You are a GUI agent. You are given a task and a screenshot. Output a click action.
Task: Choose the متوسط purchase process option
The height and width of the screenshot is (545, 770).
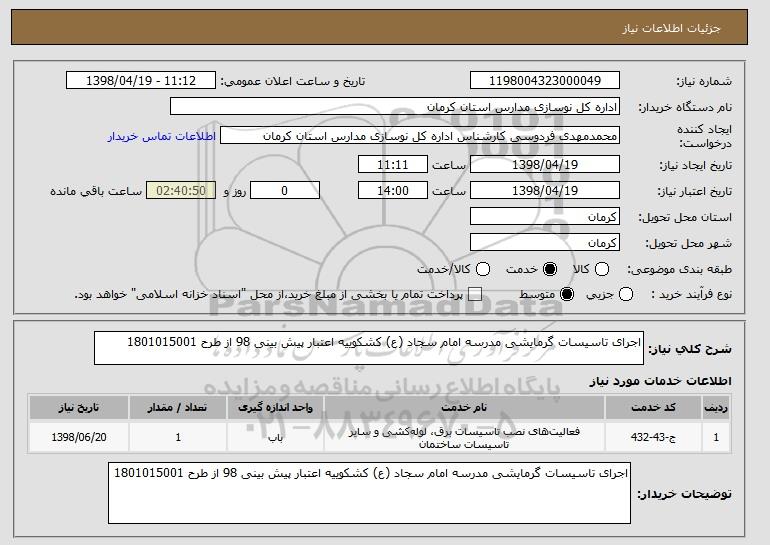tap(567, 295)
